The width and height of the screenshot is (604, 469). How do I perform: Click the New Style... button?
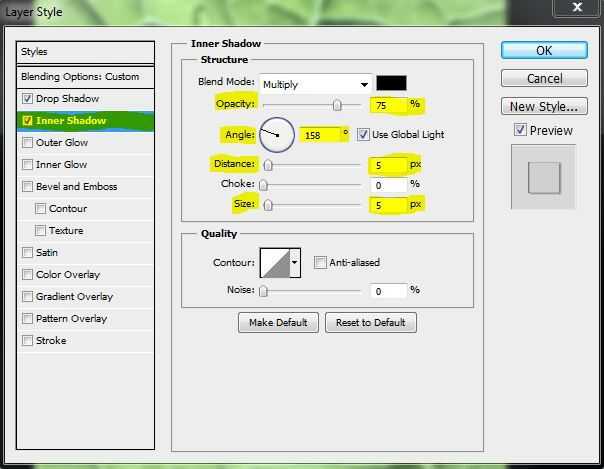pos(544,106)
